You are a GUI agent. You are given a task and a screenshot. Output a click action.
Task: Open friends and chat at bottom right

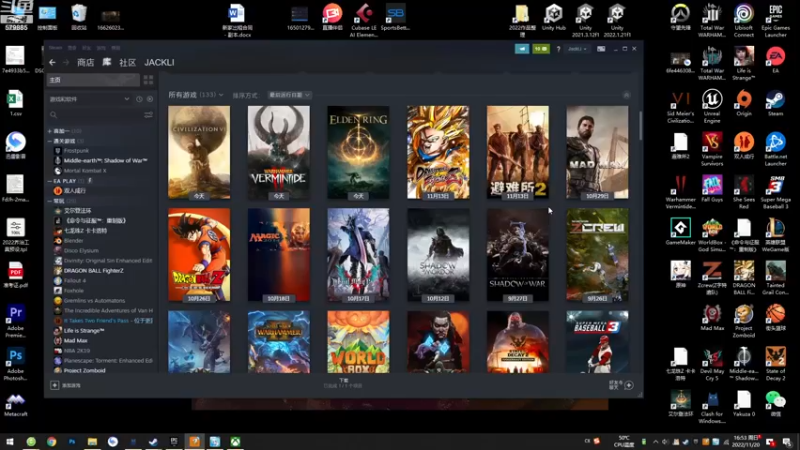[x=621, y=385]
